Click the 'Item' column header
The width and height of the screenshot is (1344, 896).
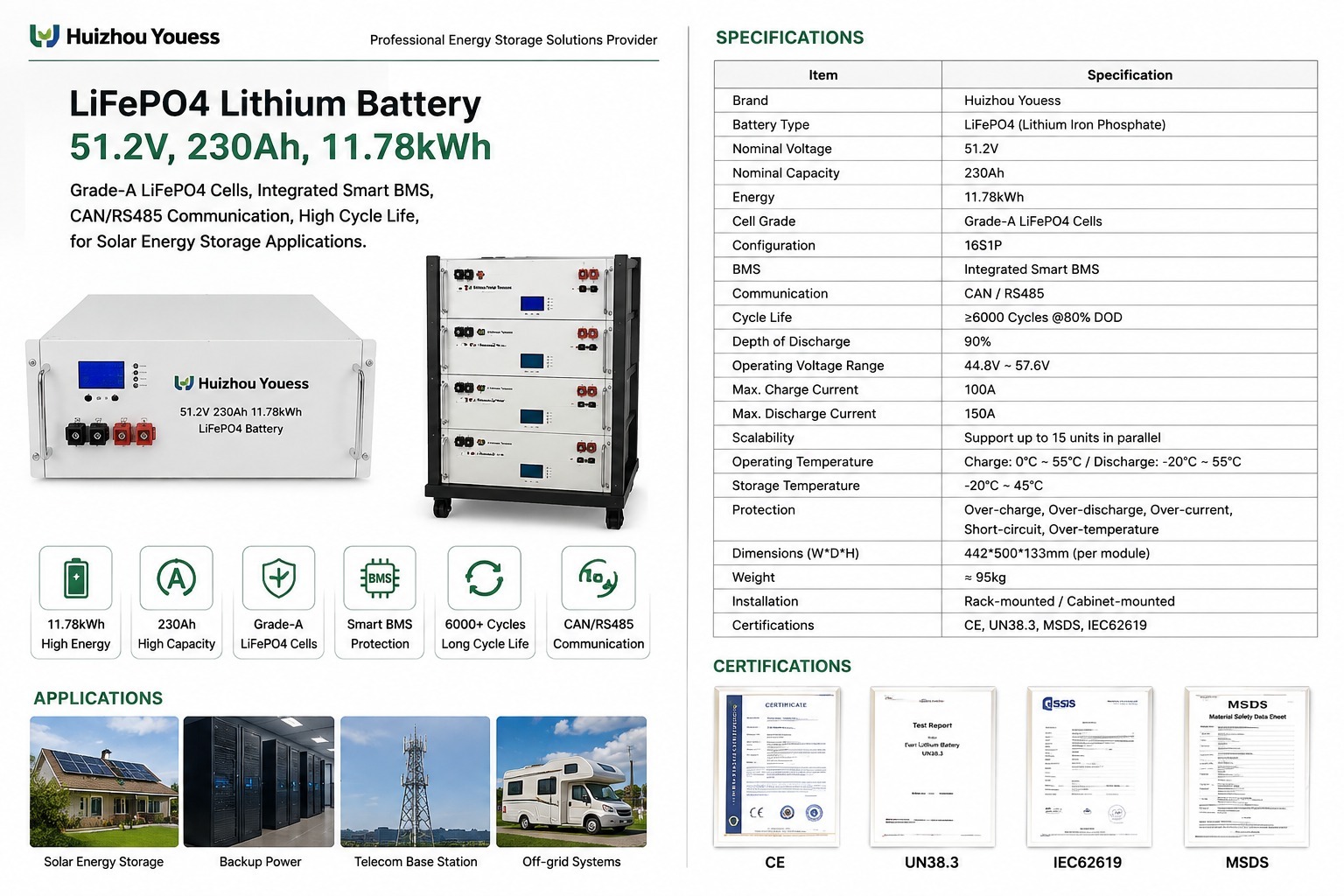[823, 75]
